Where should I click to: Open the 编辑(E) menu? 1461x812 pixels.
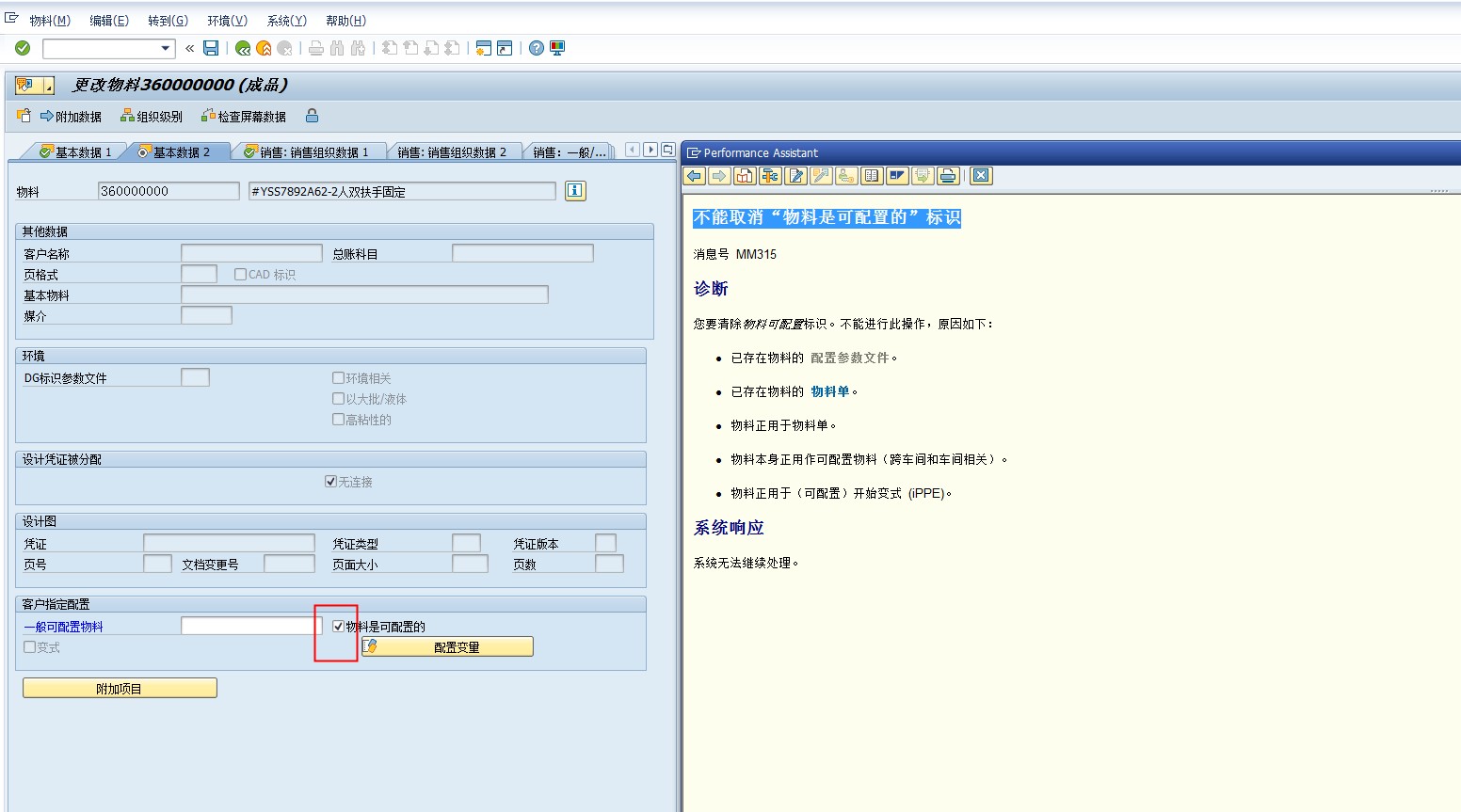click(x=109, y=21)
